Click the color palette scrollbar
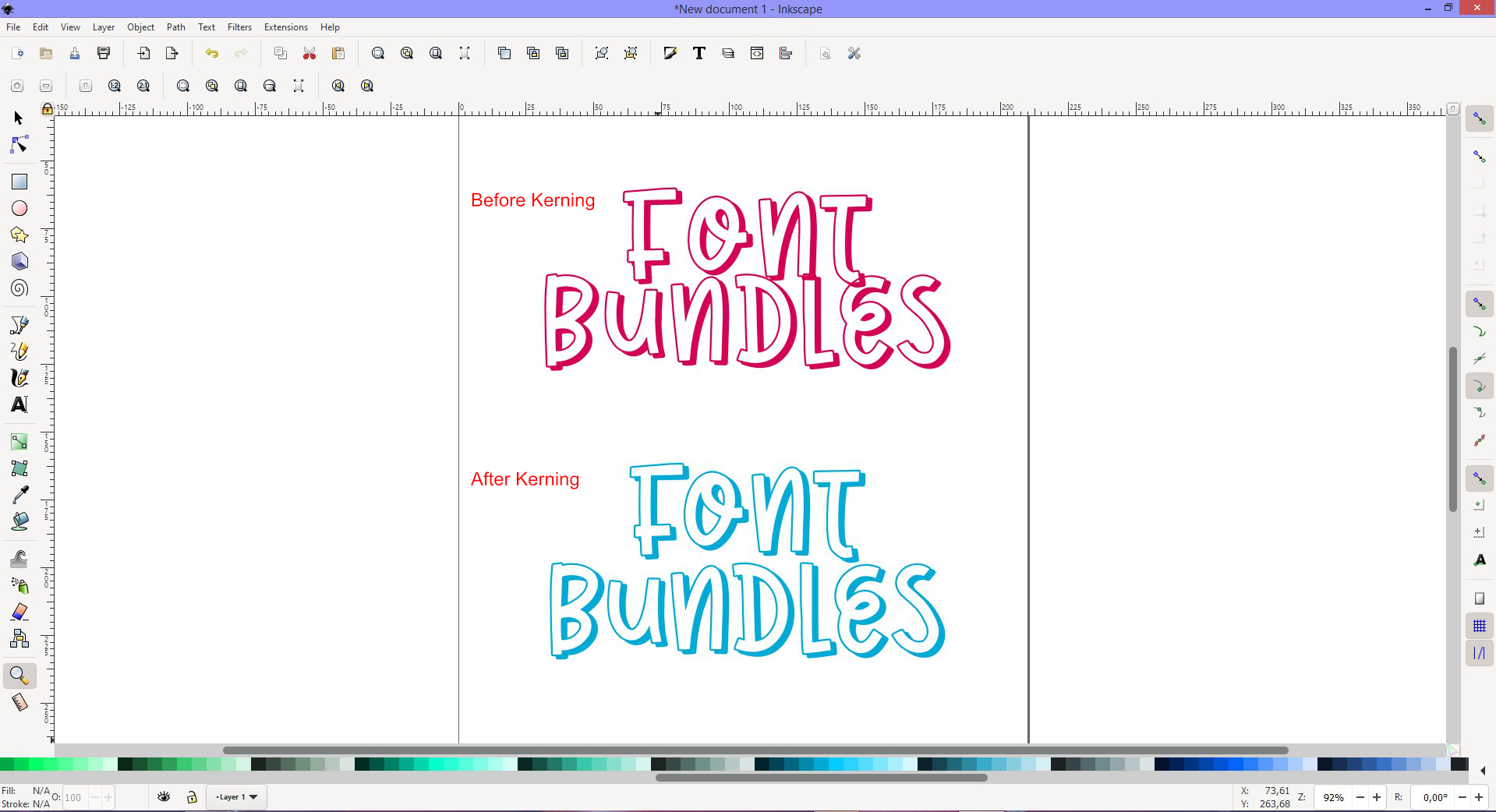 (x=822, y=777)
